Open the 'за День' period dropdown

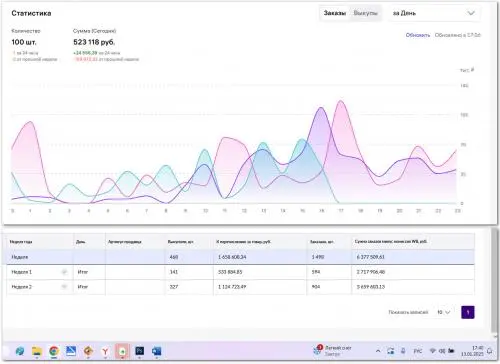click(434, 13)
